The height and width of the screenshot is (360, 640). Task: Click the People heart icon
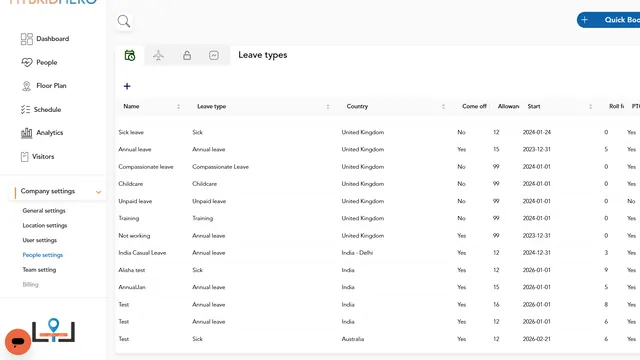click(27, 62)
